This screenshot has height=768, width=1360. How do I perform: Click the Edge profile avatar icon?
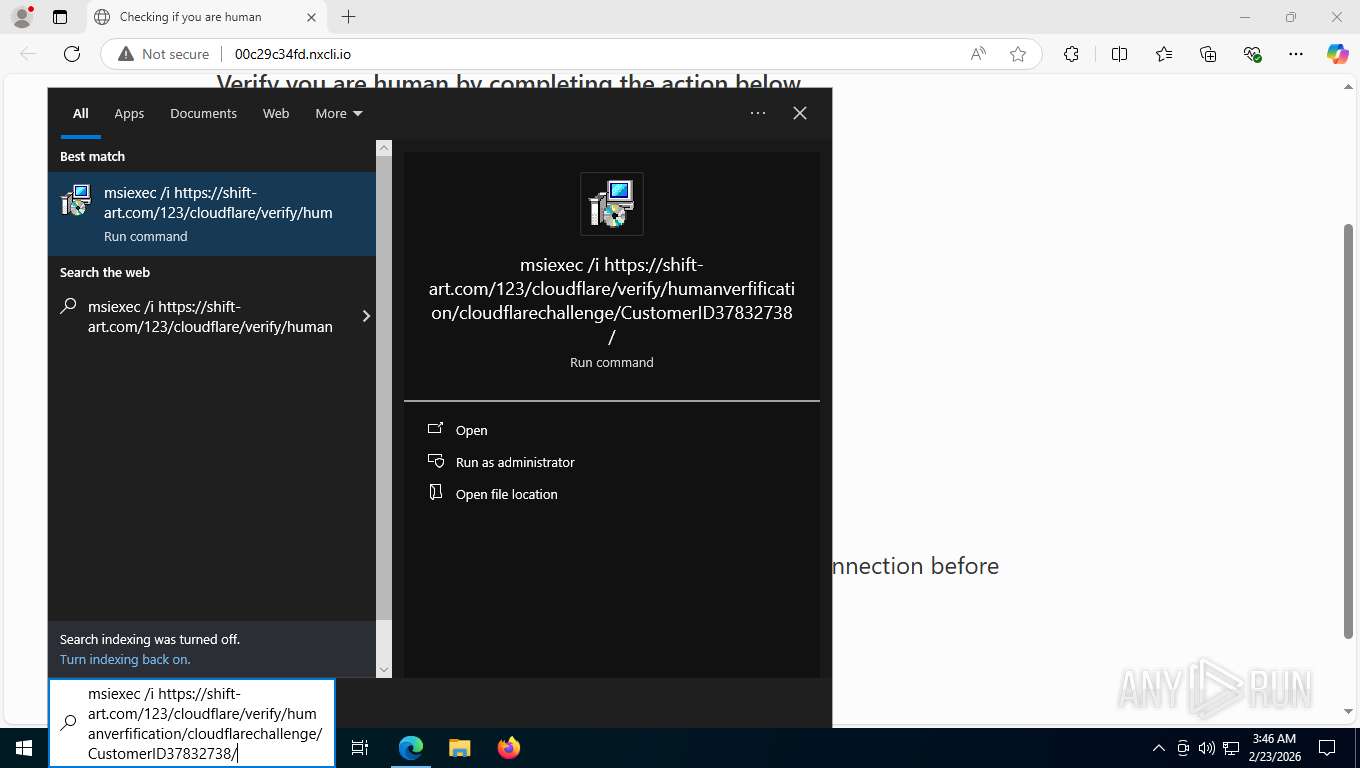point(21,17)
